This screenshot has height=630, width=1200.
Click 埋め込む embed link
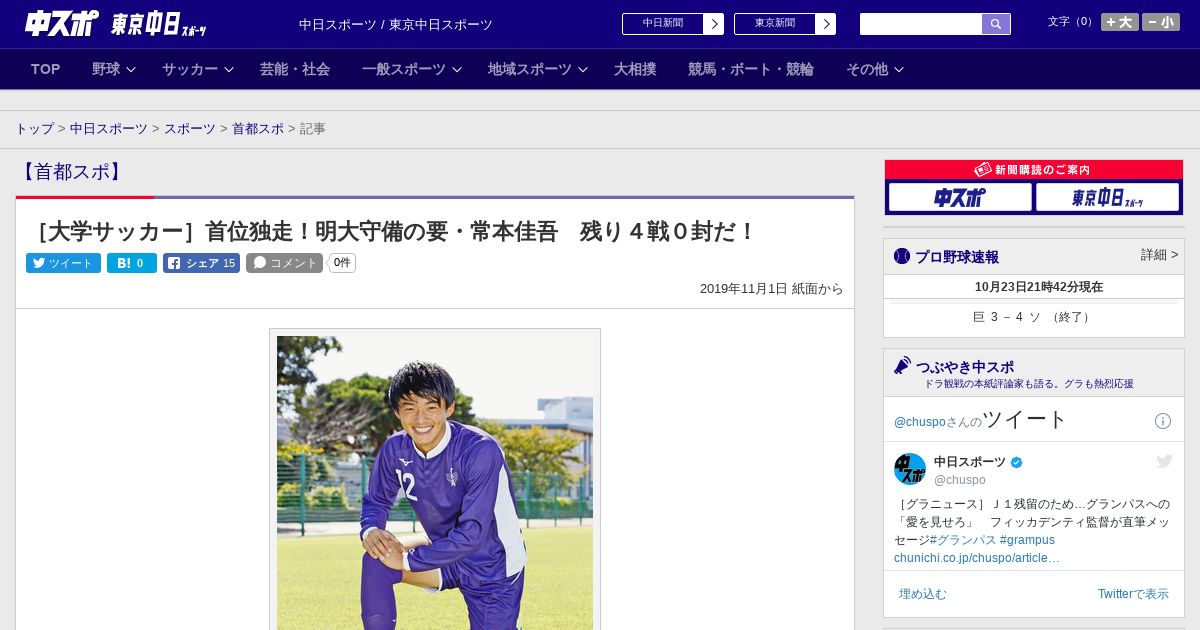922,594
